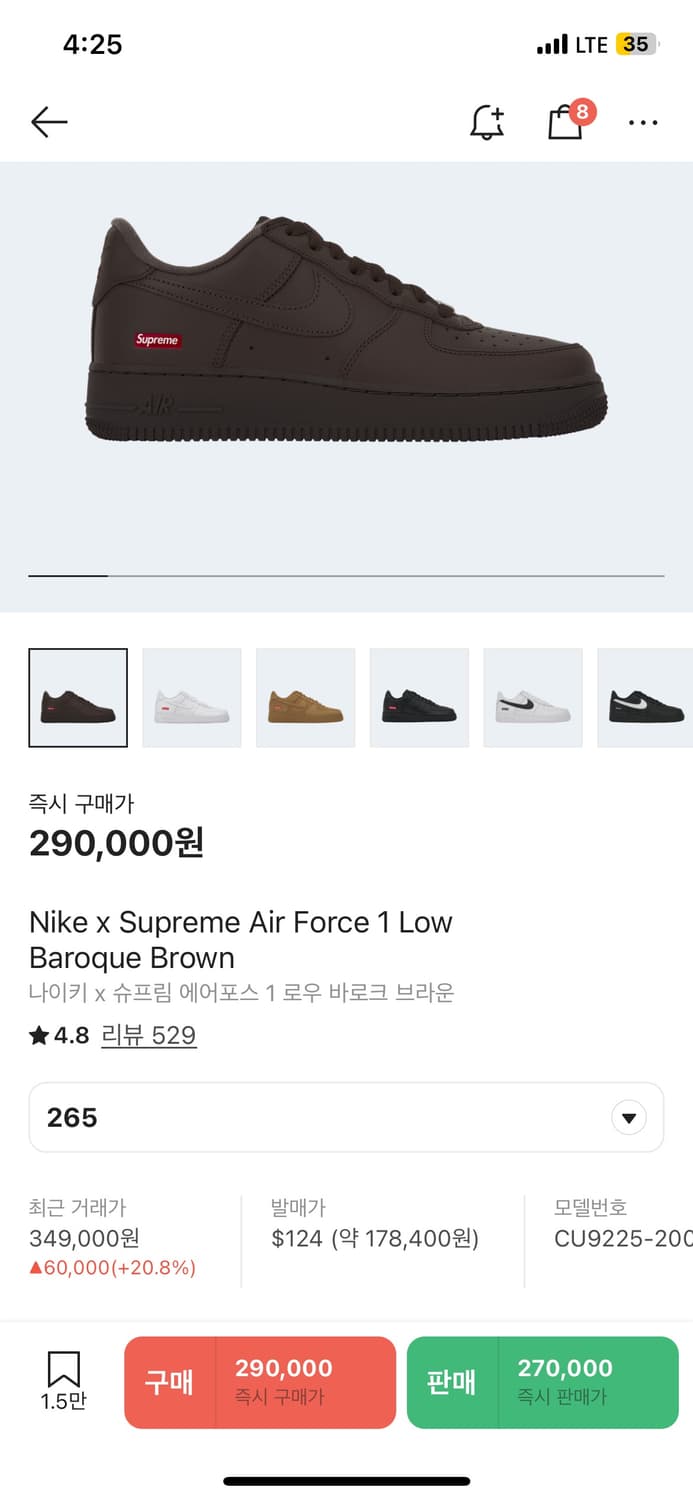Tap the main brown Air Force 1 image
Screen dimensions: 693x1500
tap(346, 330)
